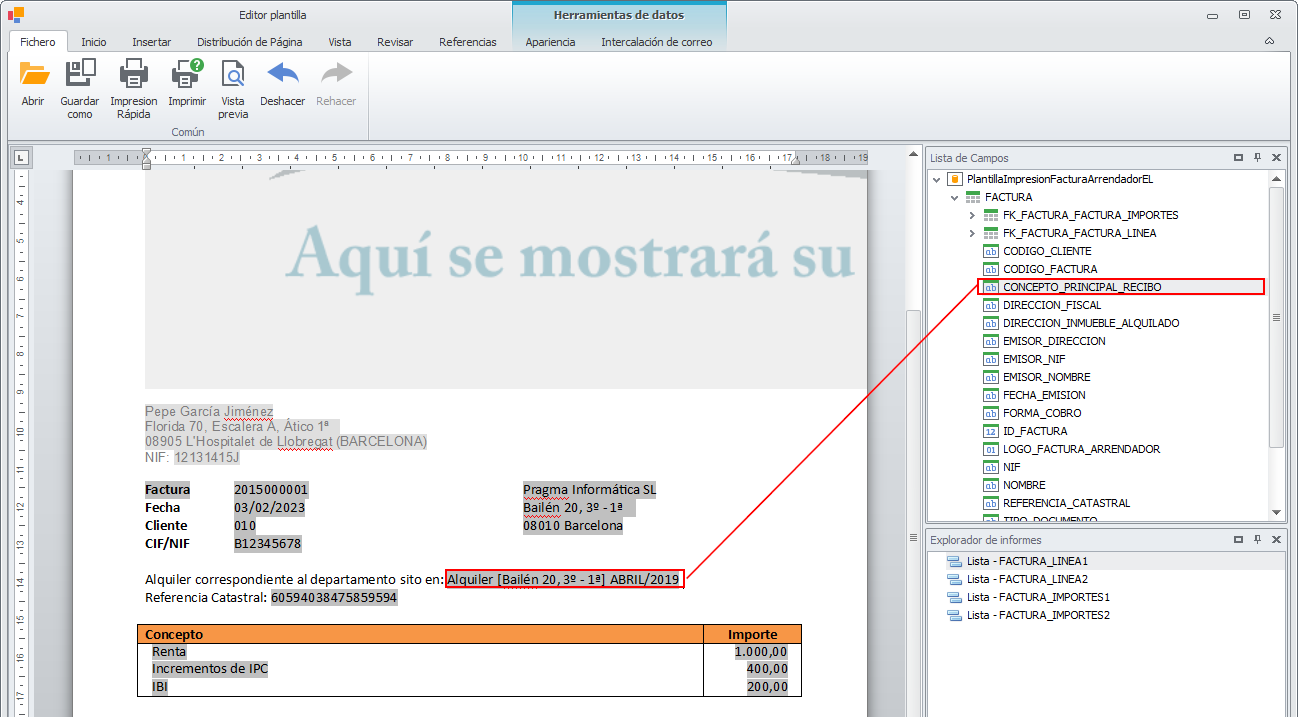Pin the Explorador de informes panel
This screenshot has width=1298, height=717.
1257,540
